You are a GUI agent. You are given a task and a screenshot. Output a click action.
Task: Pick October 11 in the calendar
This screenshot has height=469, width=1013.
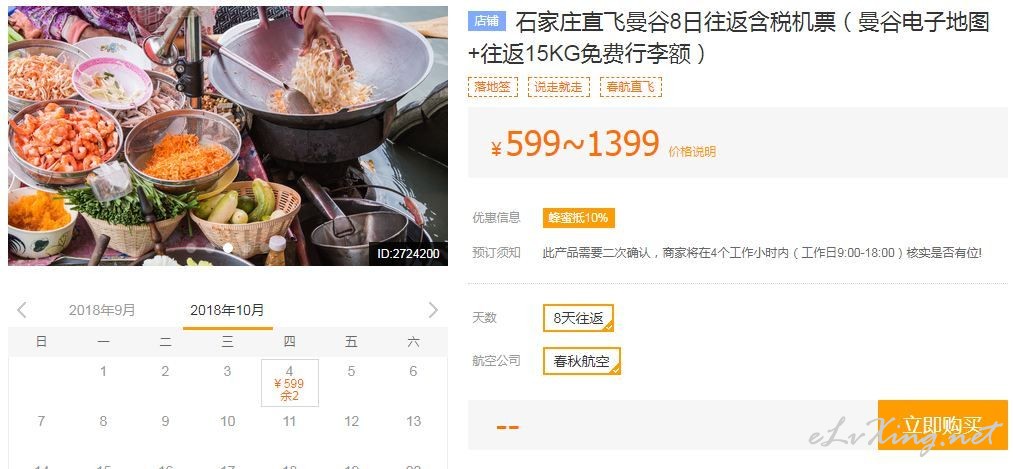289,421
